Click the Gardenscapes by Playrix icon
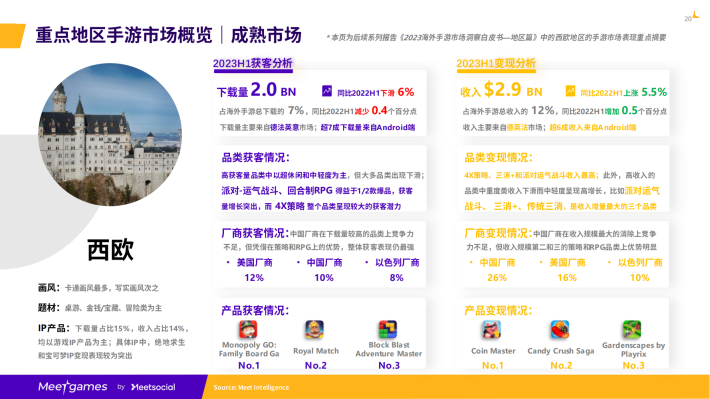 tap(632, 329)
